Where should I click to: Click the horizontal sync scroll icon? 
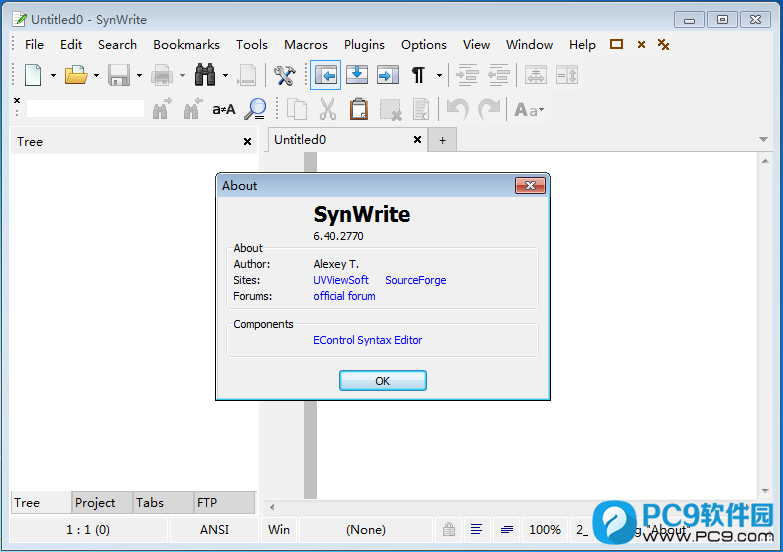tap(536, 75)
